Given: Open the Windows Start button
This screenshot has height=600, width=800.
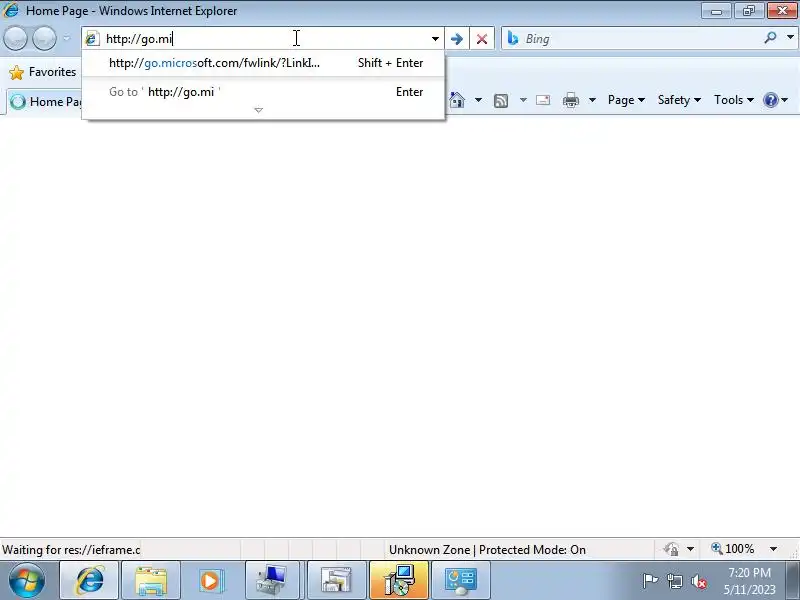Looking at the screenshot, I should coord(27,580).
